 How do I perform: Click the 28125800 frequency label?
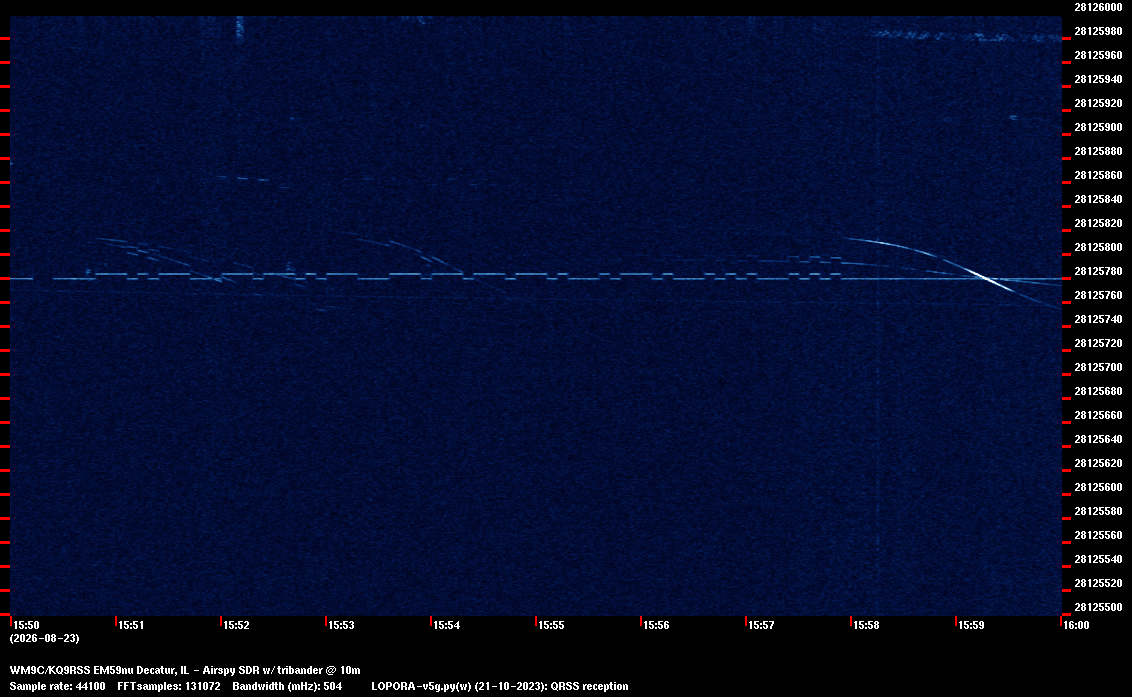[1098, 247]
